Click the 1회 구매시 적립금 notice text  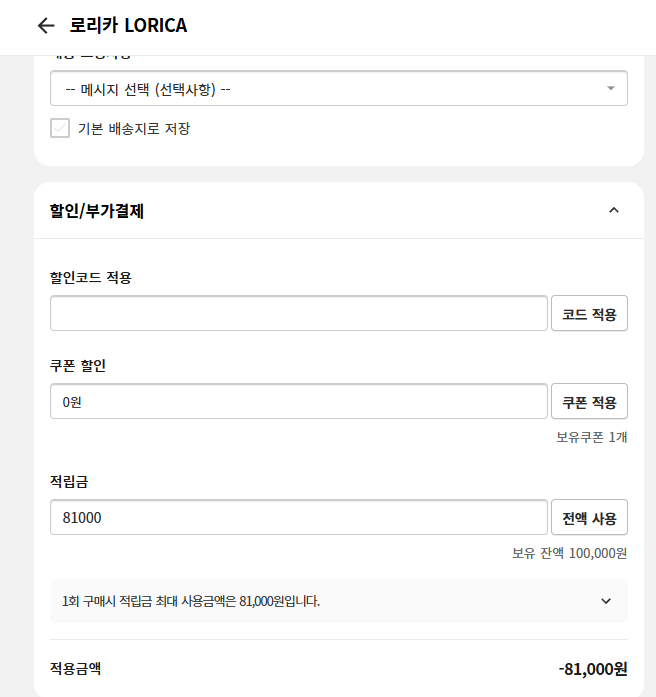click(x=191, y=601)
